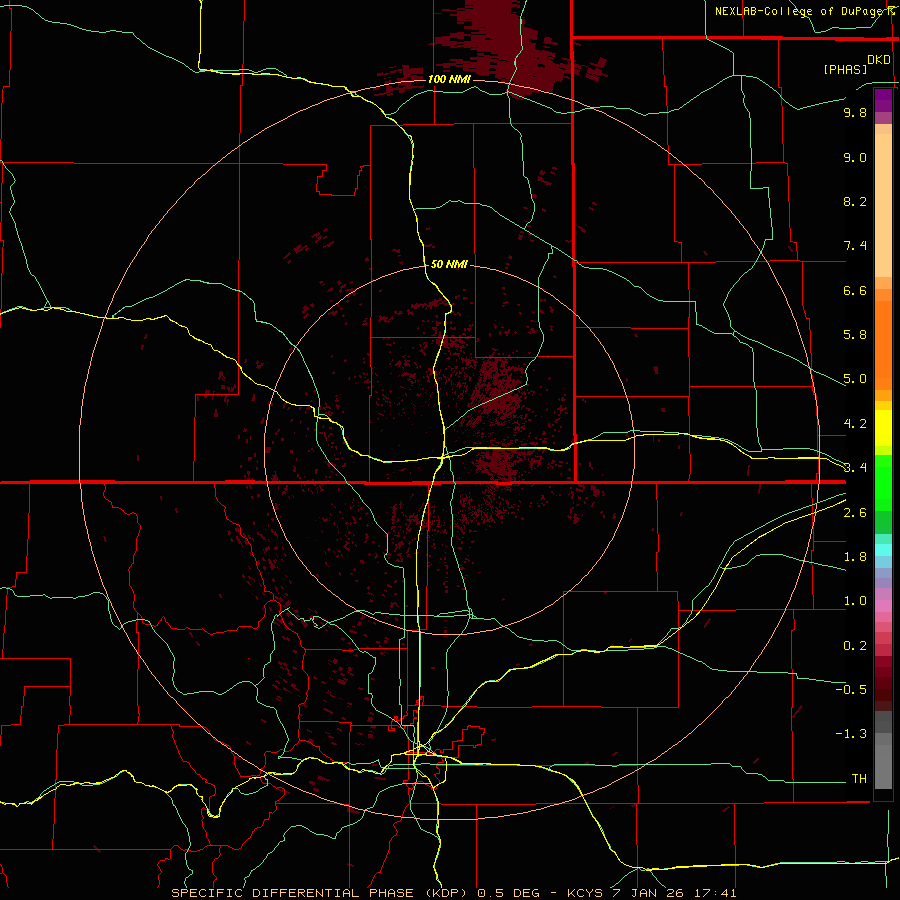Pick the purple top color band
Image resolution: width=900 pixels, height=900 pixels.
pyautogui.click(x=883, y=100)
